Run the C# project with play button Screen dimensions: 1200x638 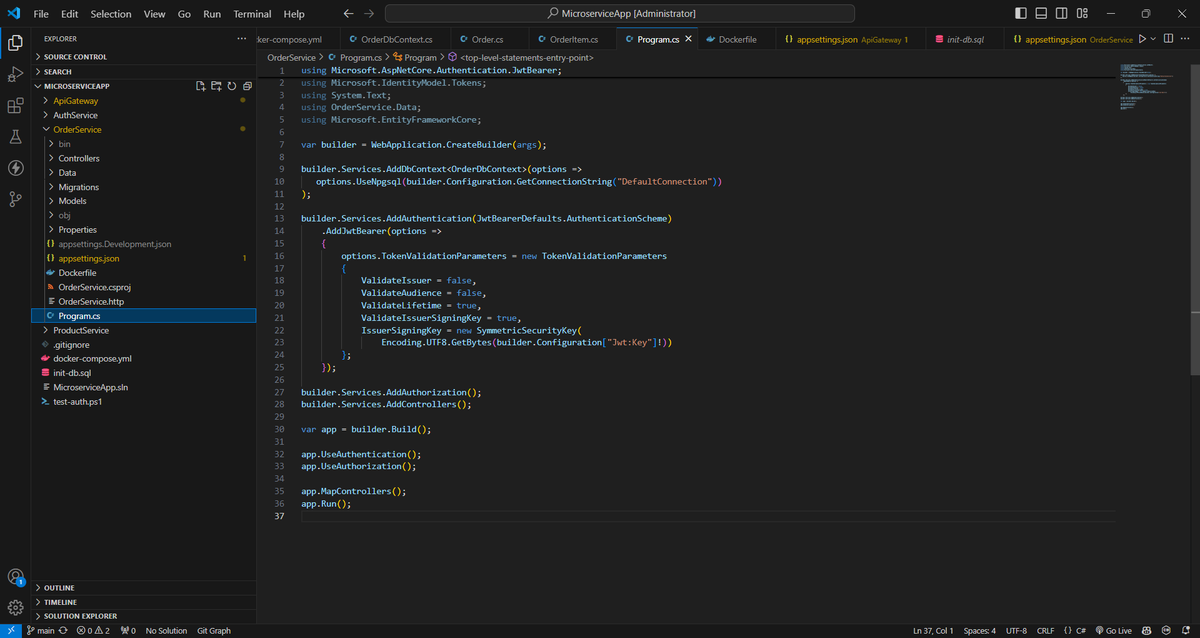[1141, 39]
